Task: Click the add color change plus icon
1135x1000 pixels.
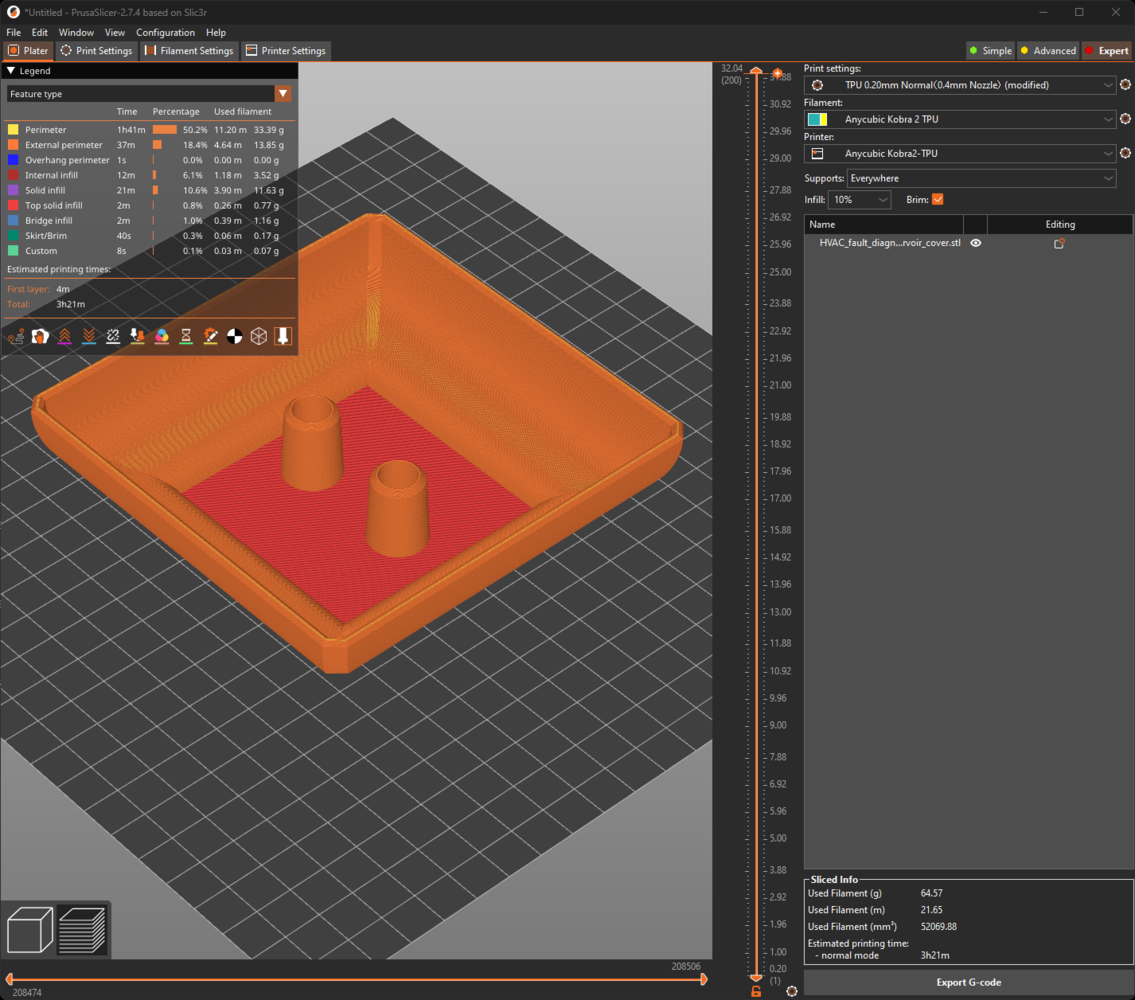Action: pyautogui.click(x=777, y=74)
